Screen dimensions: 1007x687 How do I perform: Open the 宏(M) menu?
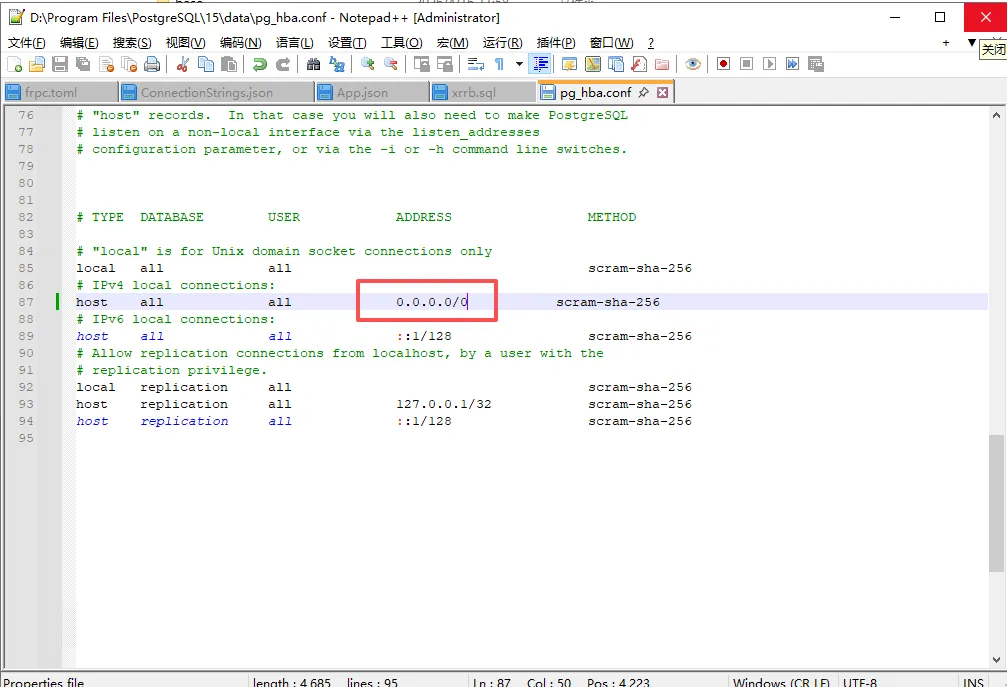tap(452, 42)
